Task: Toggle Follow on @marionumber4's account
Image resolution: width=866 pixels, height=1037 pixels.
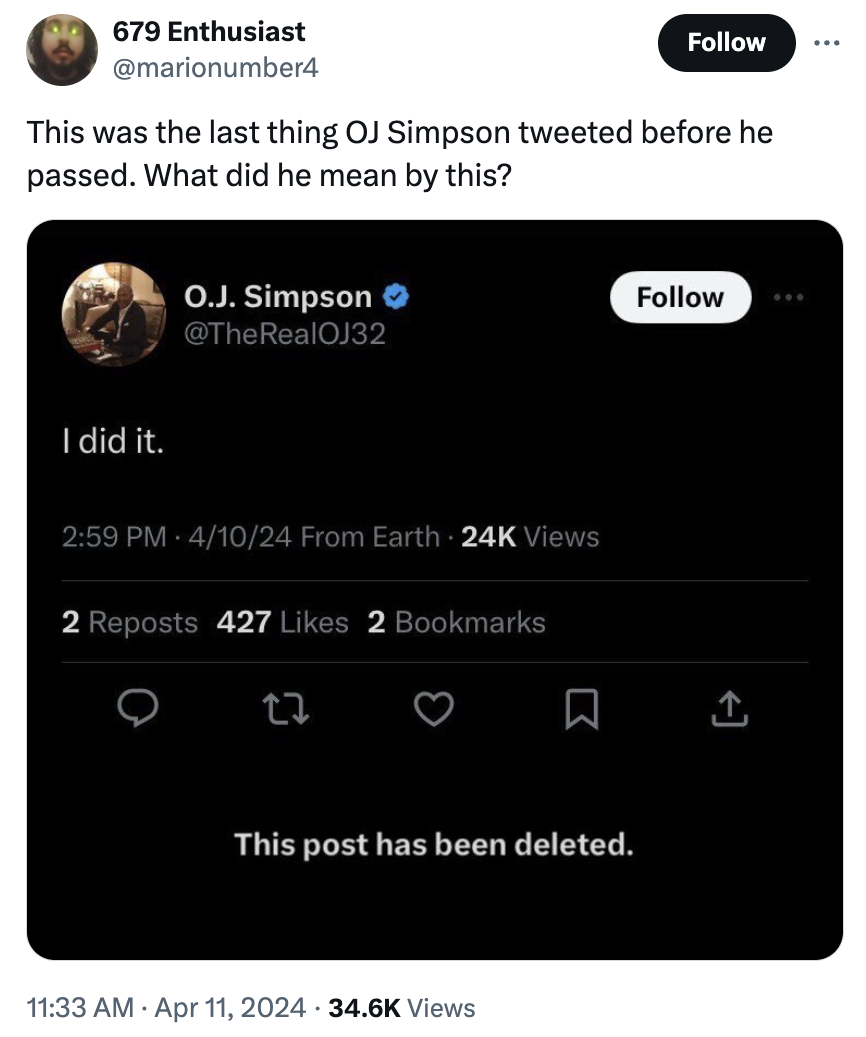Action: (726, 42)
